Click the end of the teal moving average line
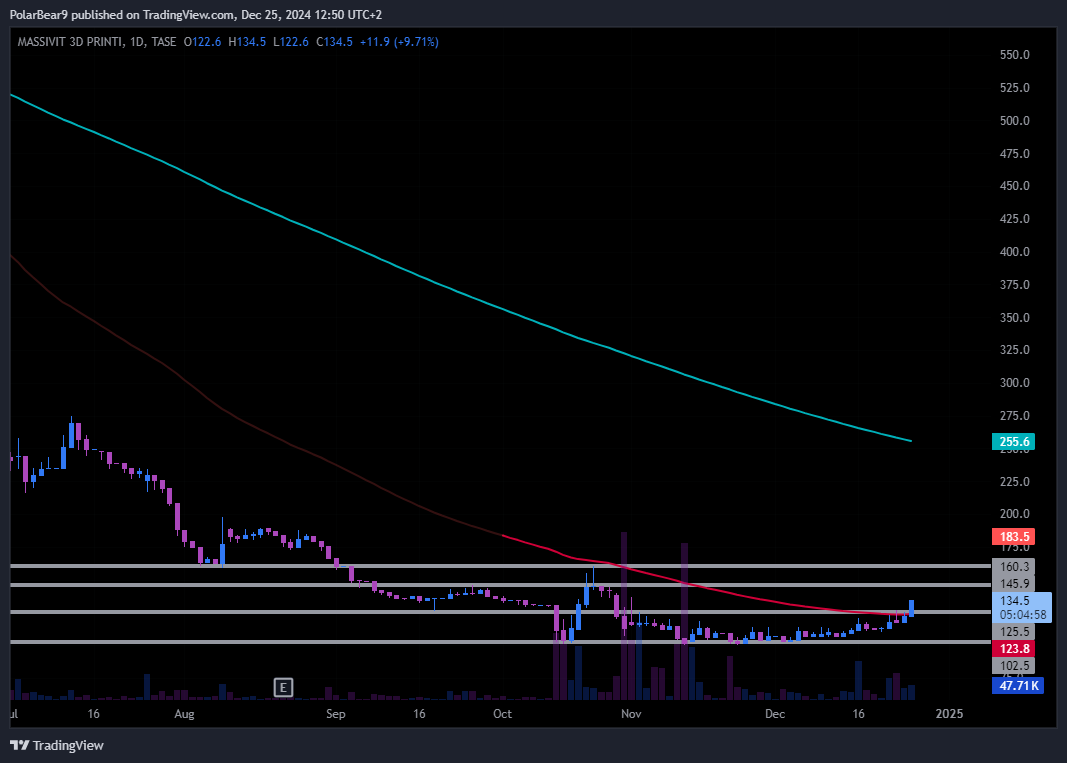 [910, 440]
